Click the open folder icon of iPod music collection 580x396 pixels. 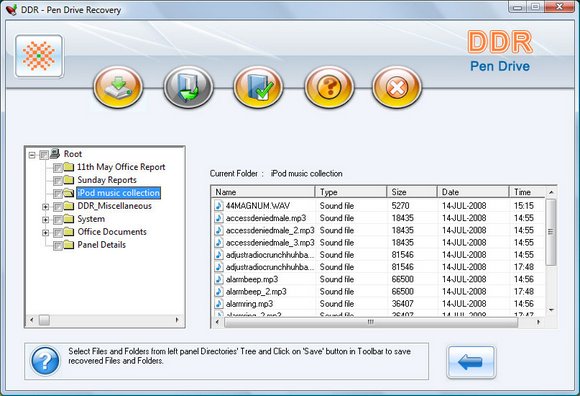point(69,193)
